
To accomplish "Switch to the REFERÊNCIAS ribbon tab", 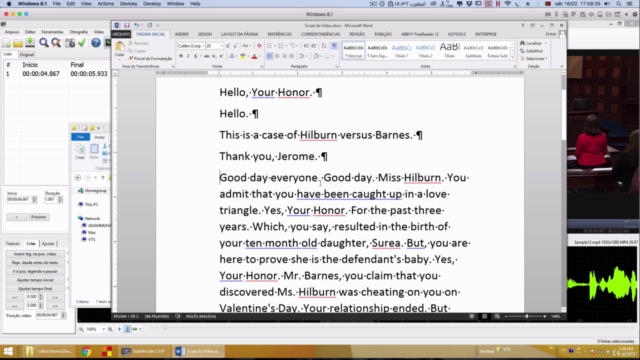I will [x=280, y=34].
